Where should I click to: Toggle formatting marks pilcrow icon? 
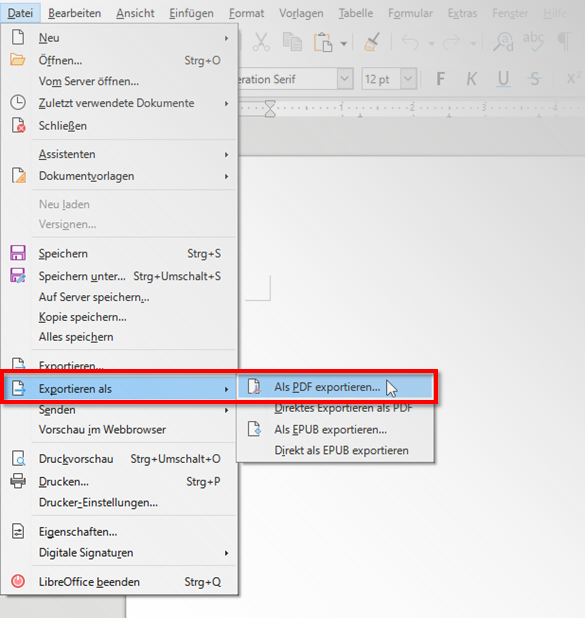coord(564,42)
